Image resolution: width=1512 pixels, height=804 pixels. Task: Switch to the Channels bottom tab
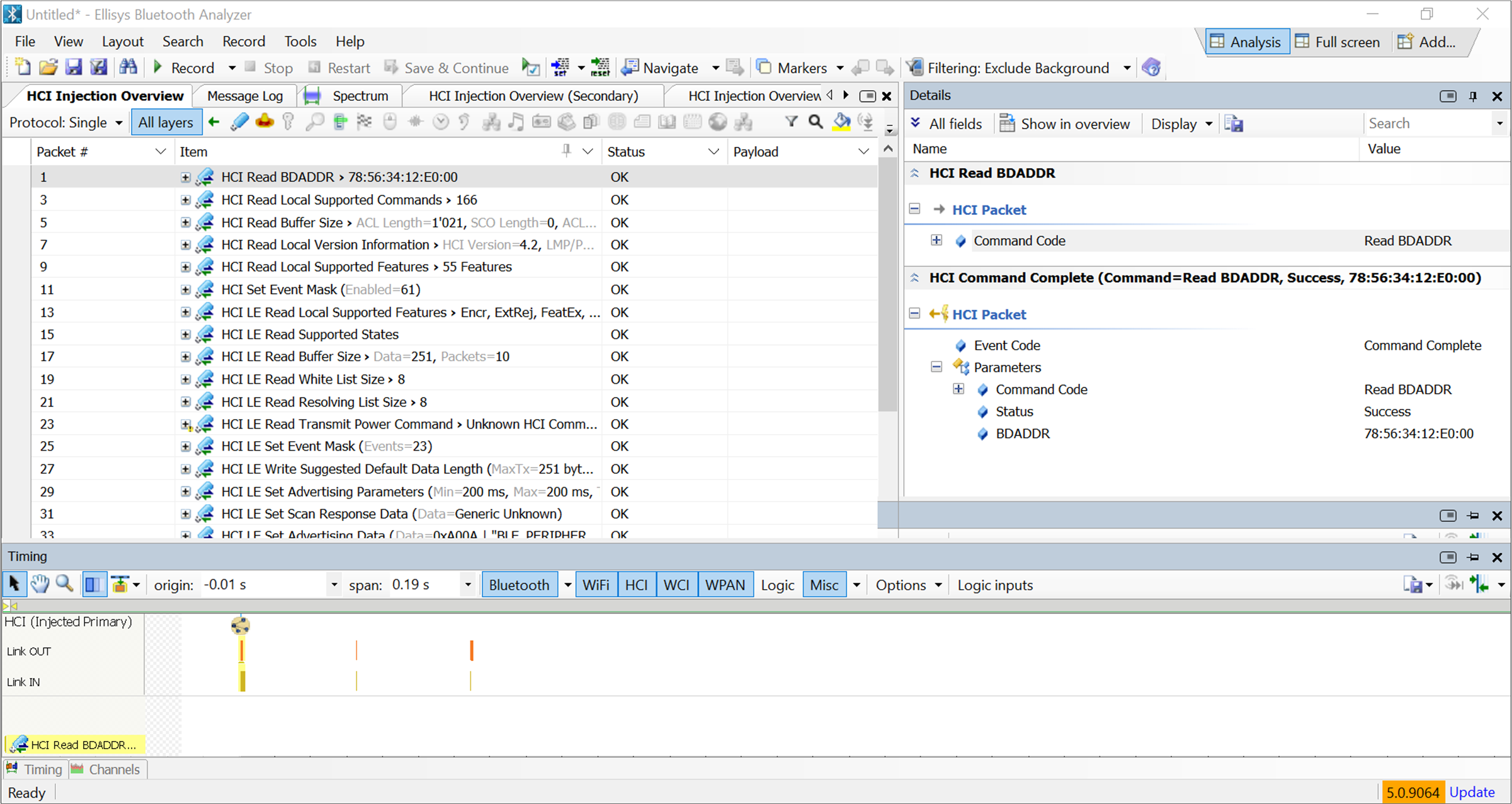[x=106, y=769]
